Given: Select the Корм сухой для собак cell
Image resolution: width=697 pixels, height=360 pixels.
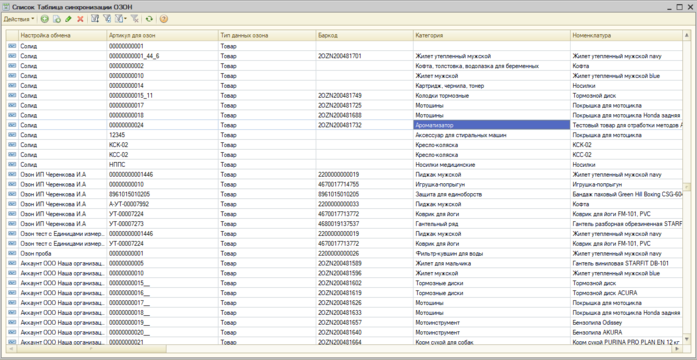Looking at the screenshot, I should [492, 342].
